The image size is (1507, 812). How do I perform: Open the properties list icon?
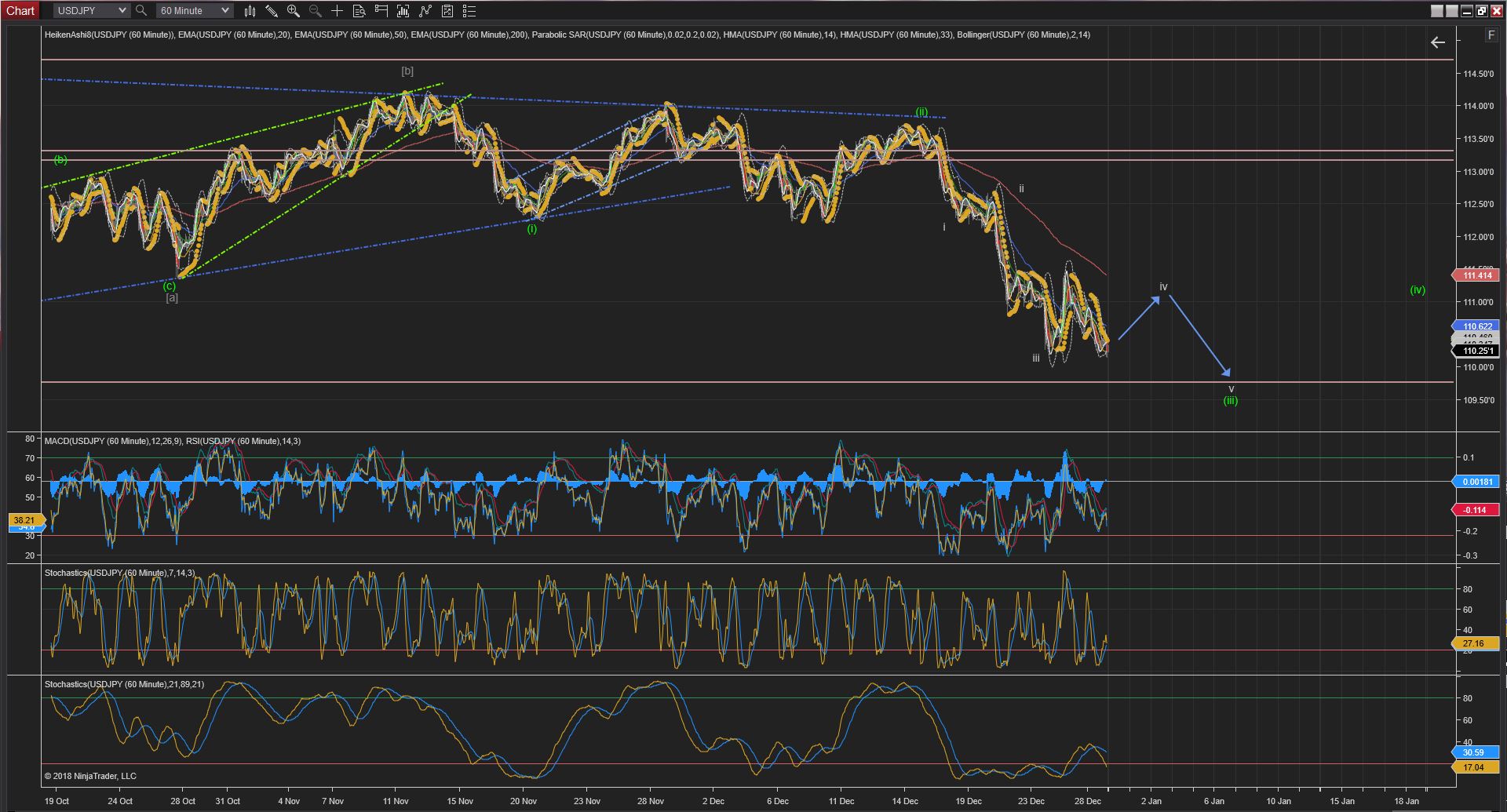(469, 11)
